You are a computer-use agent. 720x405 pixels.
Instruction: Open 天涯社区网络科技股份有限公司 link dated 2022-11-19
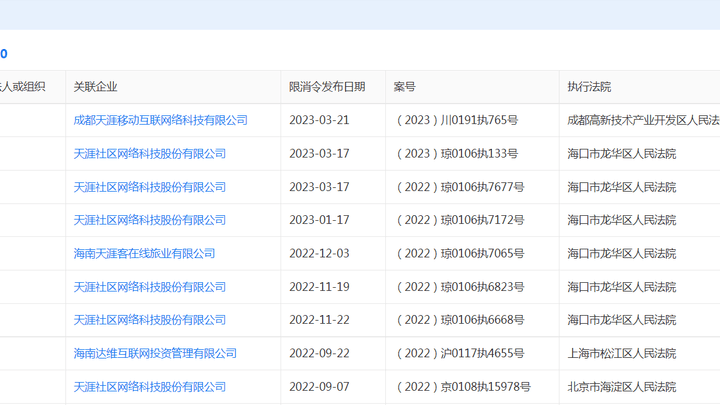(x=150, y=287)
